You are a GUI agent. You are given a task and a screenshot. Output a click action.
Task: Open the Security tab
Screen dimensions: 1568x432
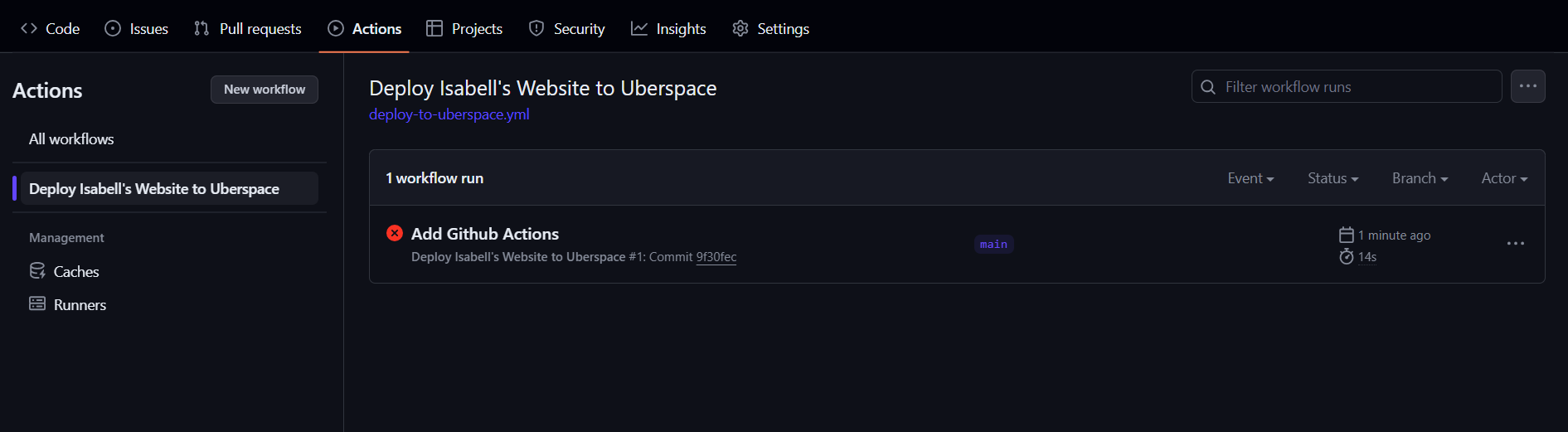[x=566, y=28]
